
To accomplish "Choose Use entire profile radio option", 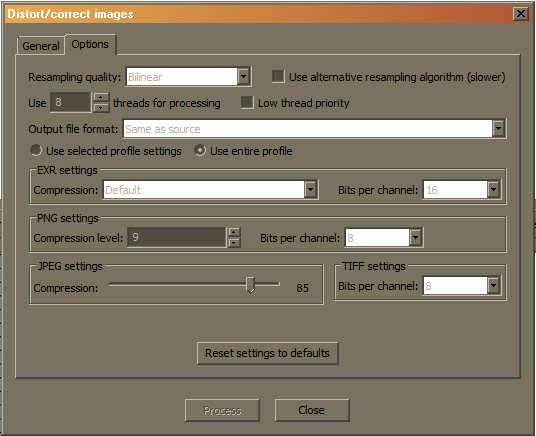I will click(x=200, y=150).
